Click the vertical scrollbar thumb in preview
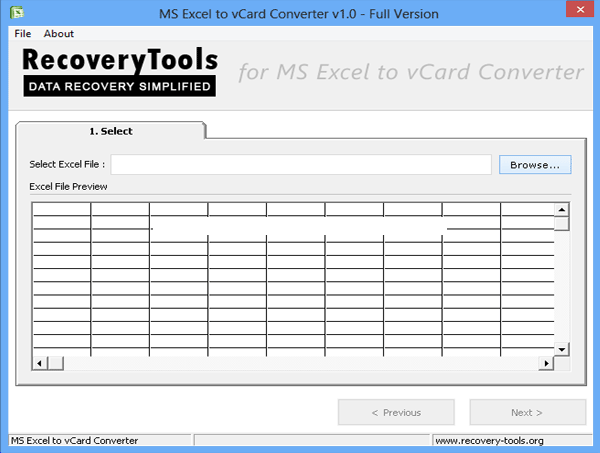Image resolution: width=600 pixels, height=453 pixels. (x=561, y=223)
